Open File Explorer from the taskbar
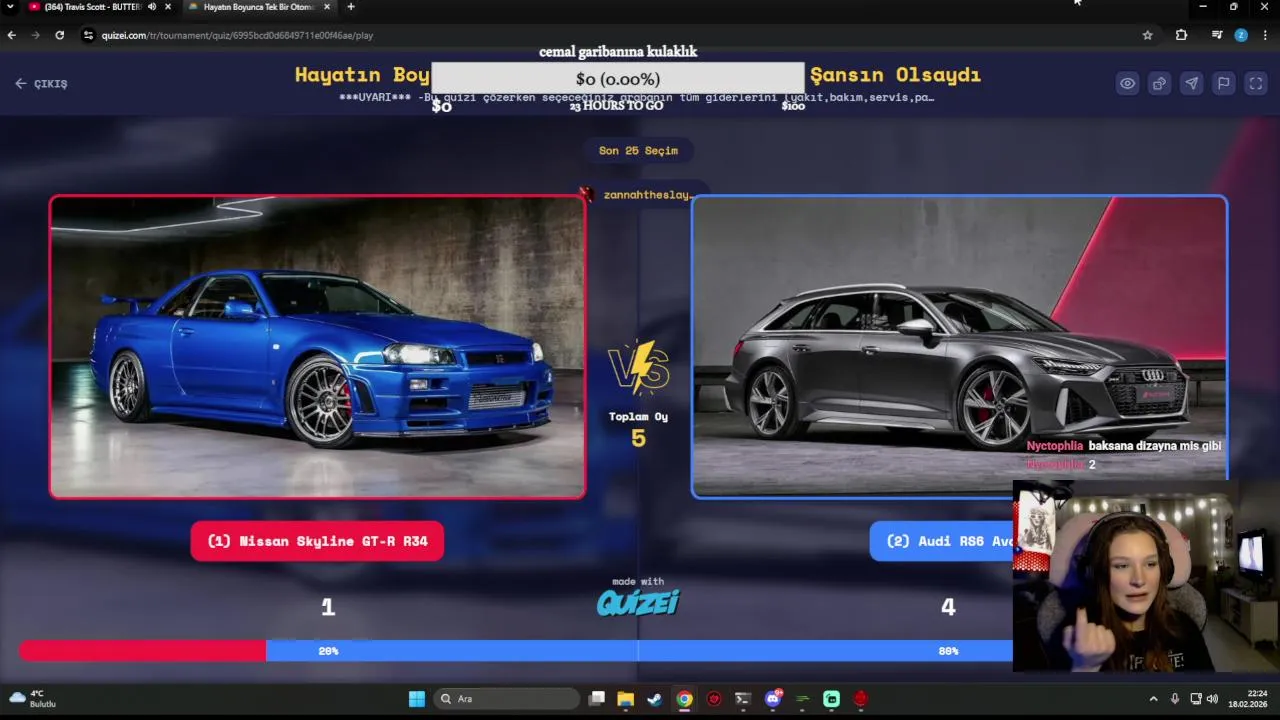1280x720 pixels. click(x=625, y=699)
